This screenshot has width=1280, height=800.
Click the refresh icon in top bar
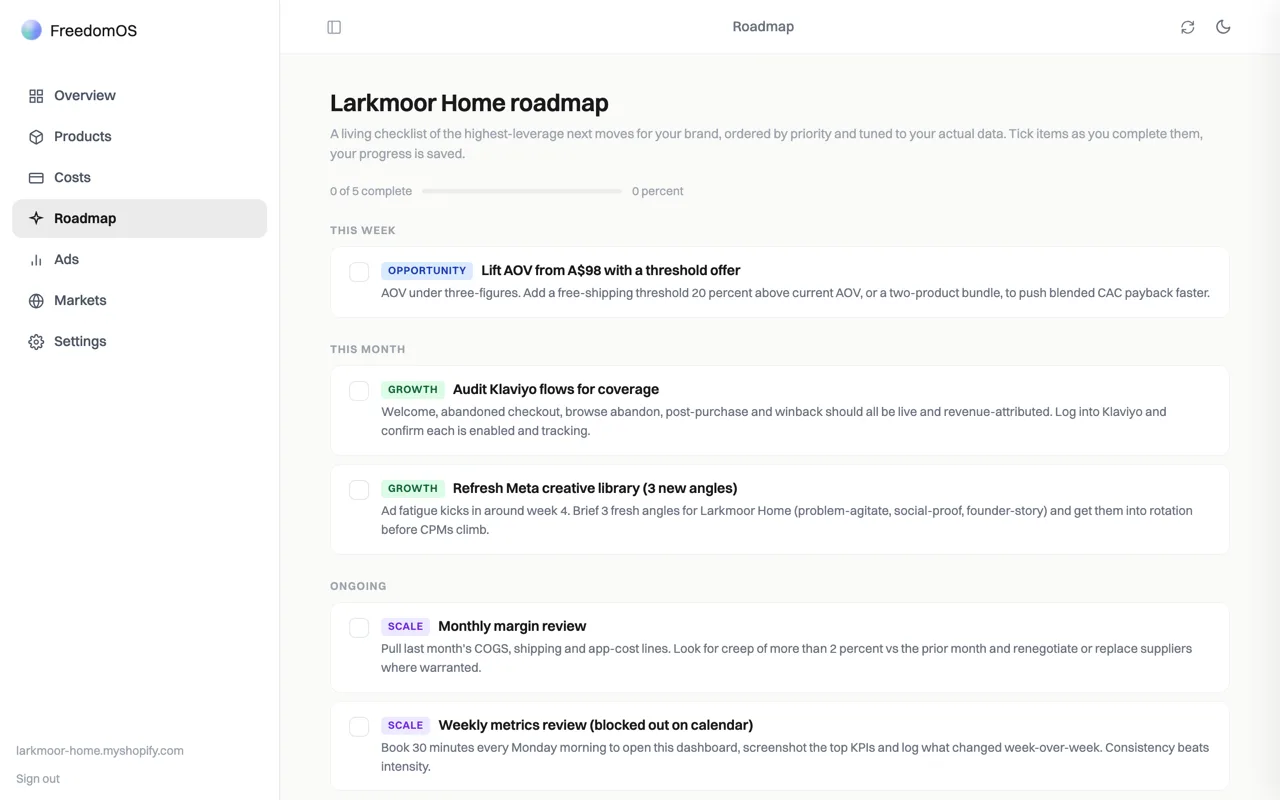click(1187, 27)
